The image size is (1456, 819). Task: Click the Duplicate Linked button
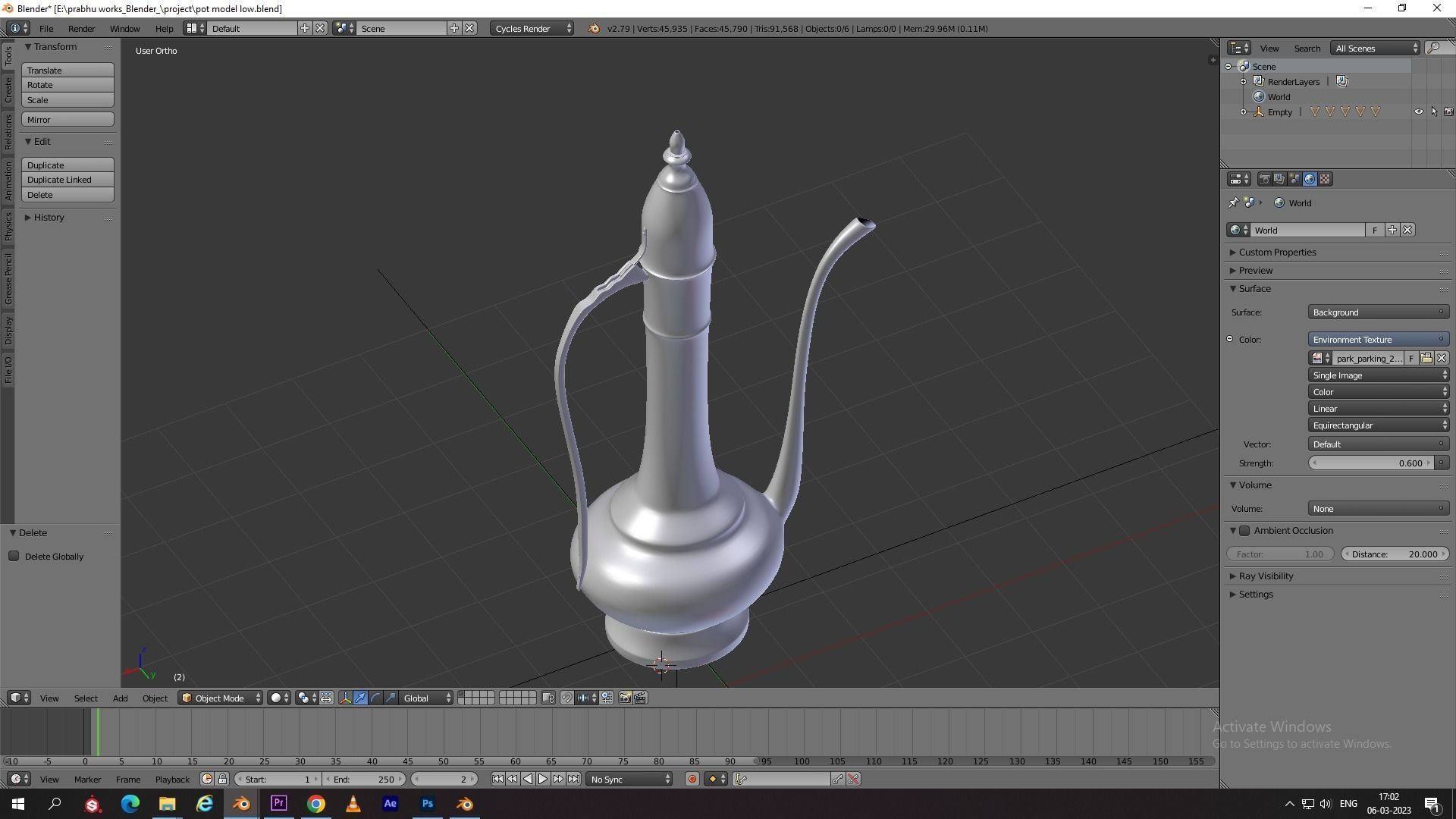[67, 180]
